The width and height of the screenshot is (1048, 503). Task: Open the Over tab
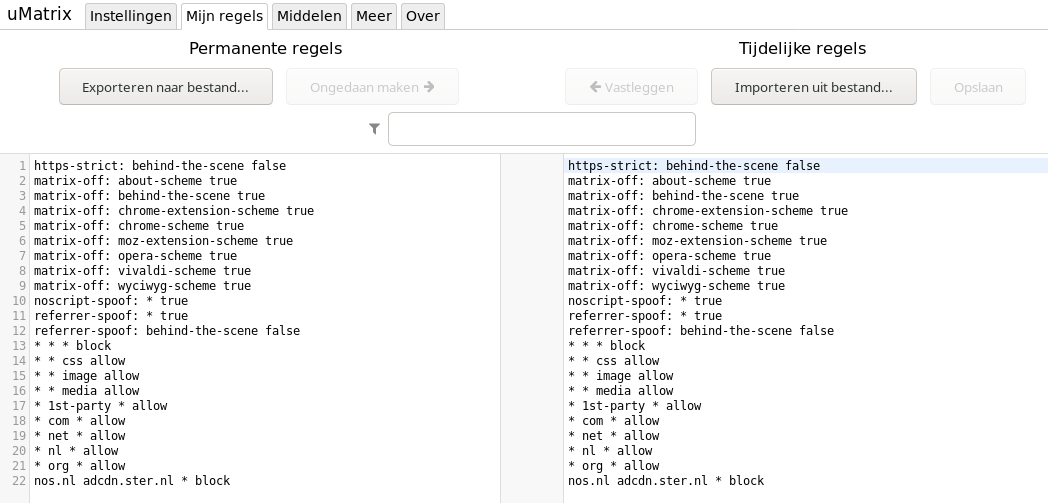pos(422,16)
